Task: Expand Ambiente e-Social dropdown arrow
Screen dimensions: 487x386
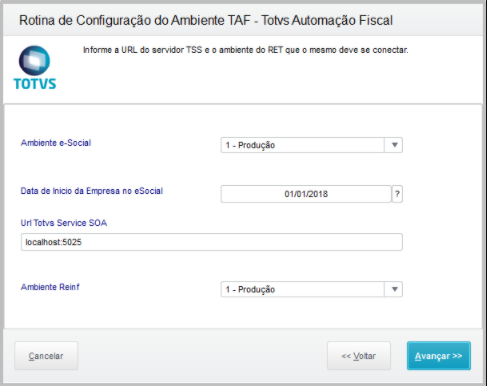Action: coord(394,145)
